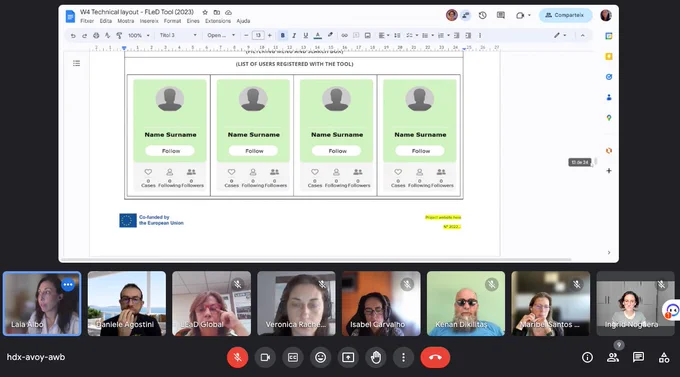Select the paint format tool
Viewport: 680px width, 377px height.
coord(119,36)
